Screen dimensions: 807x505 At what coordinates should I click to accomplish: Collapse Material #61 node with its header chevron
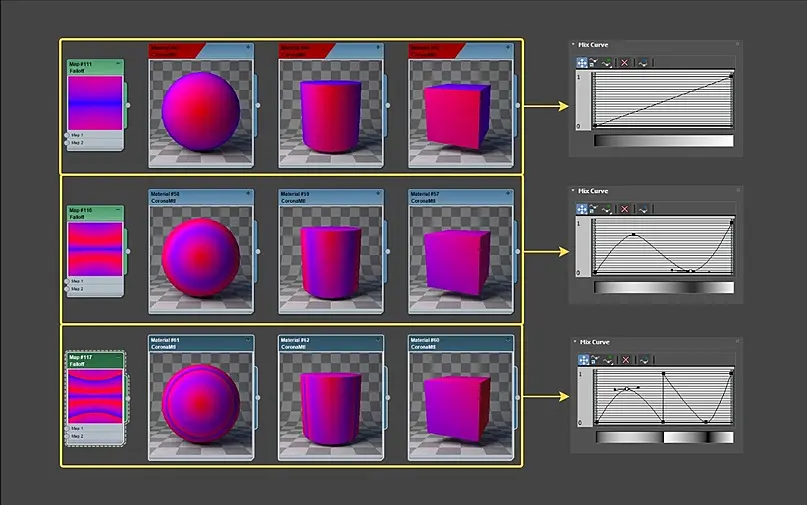pyautogui.click(x=248, y=340)
